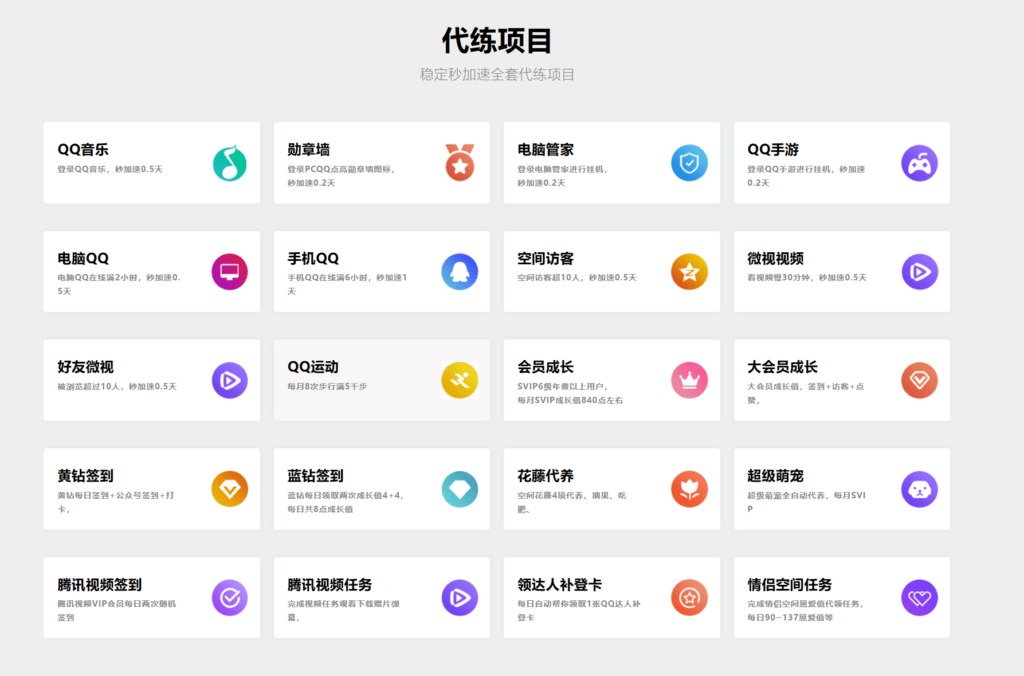The image size is (1024, 676).
Task: Click the QQ手游 gamepad icon
Action: 920,163
